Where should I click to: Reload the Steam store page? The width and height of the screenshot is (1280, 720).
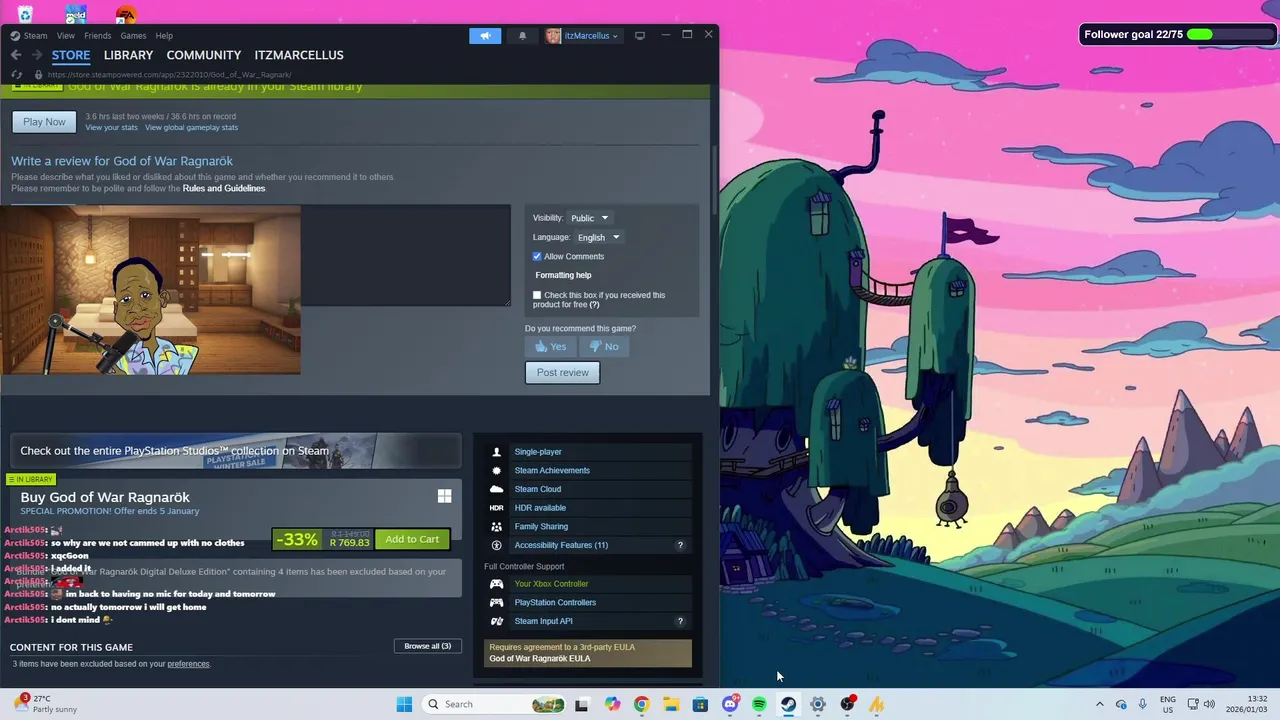click(16, 74)
